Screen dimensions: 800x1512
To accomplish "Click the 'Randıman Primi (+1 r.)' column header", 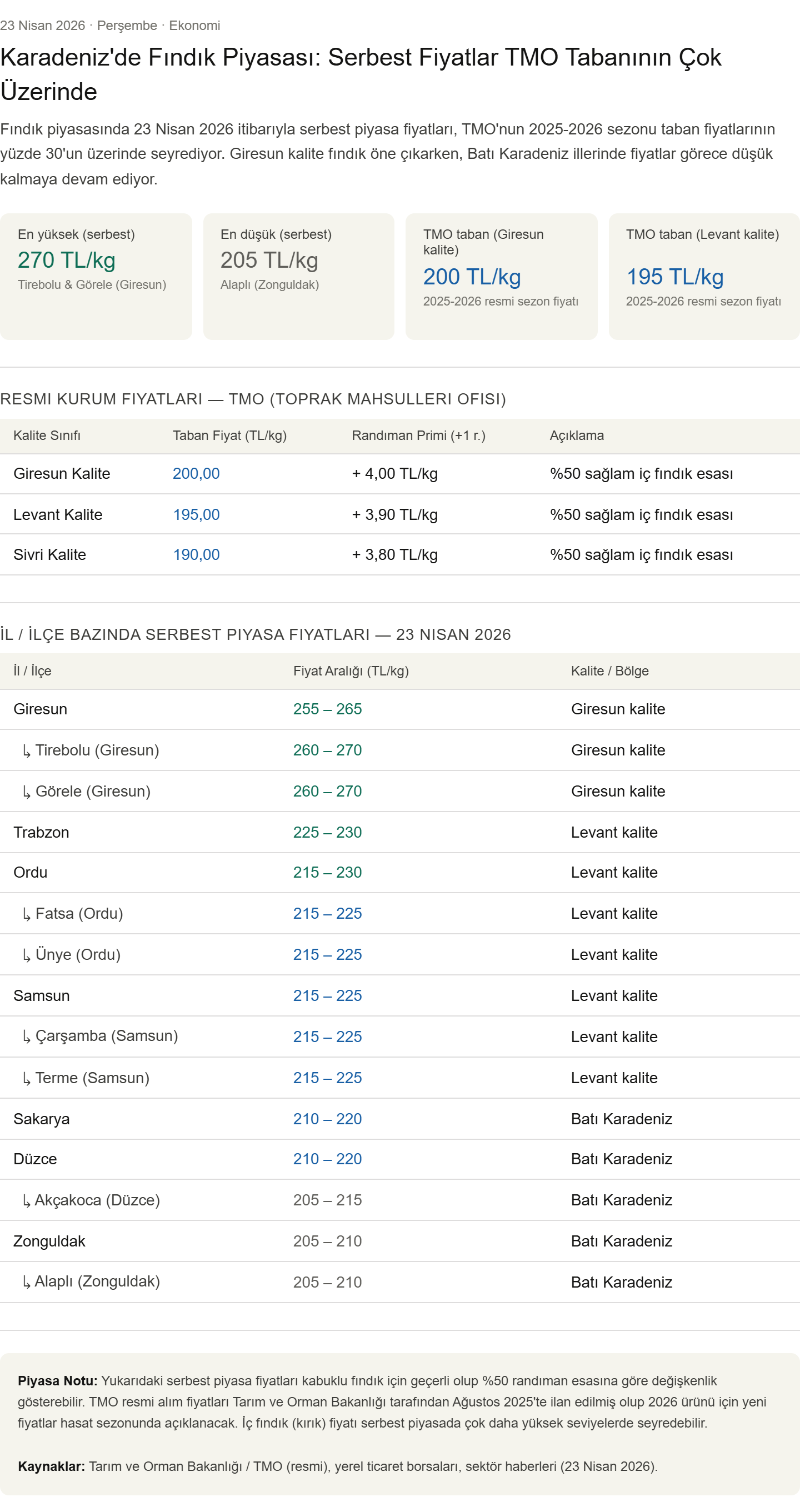I will pyautogui.click(x=418, y=435).
